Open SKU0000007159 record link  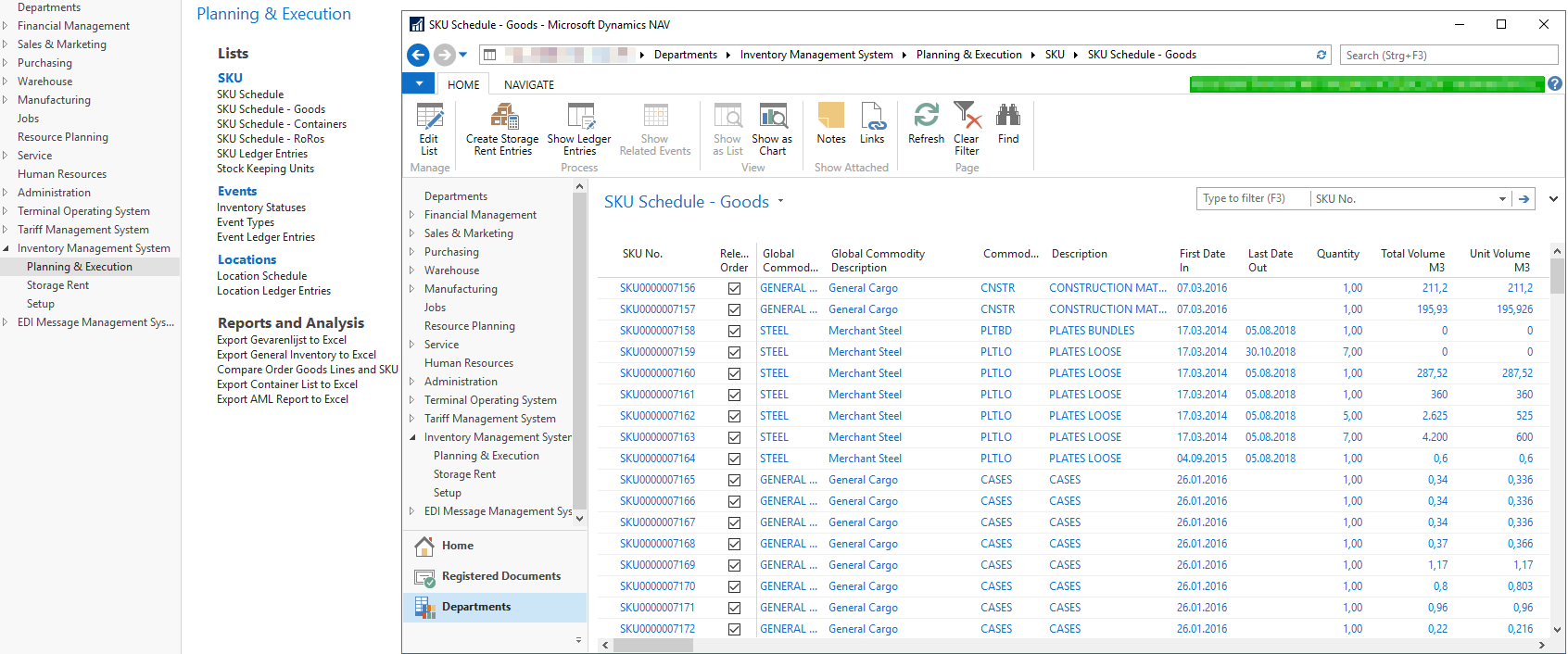pyautogui.click(x=657, y=352)
